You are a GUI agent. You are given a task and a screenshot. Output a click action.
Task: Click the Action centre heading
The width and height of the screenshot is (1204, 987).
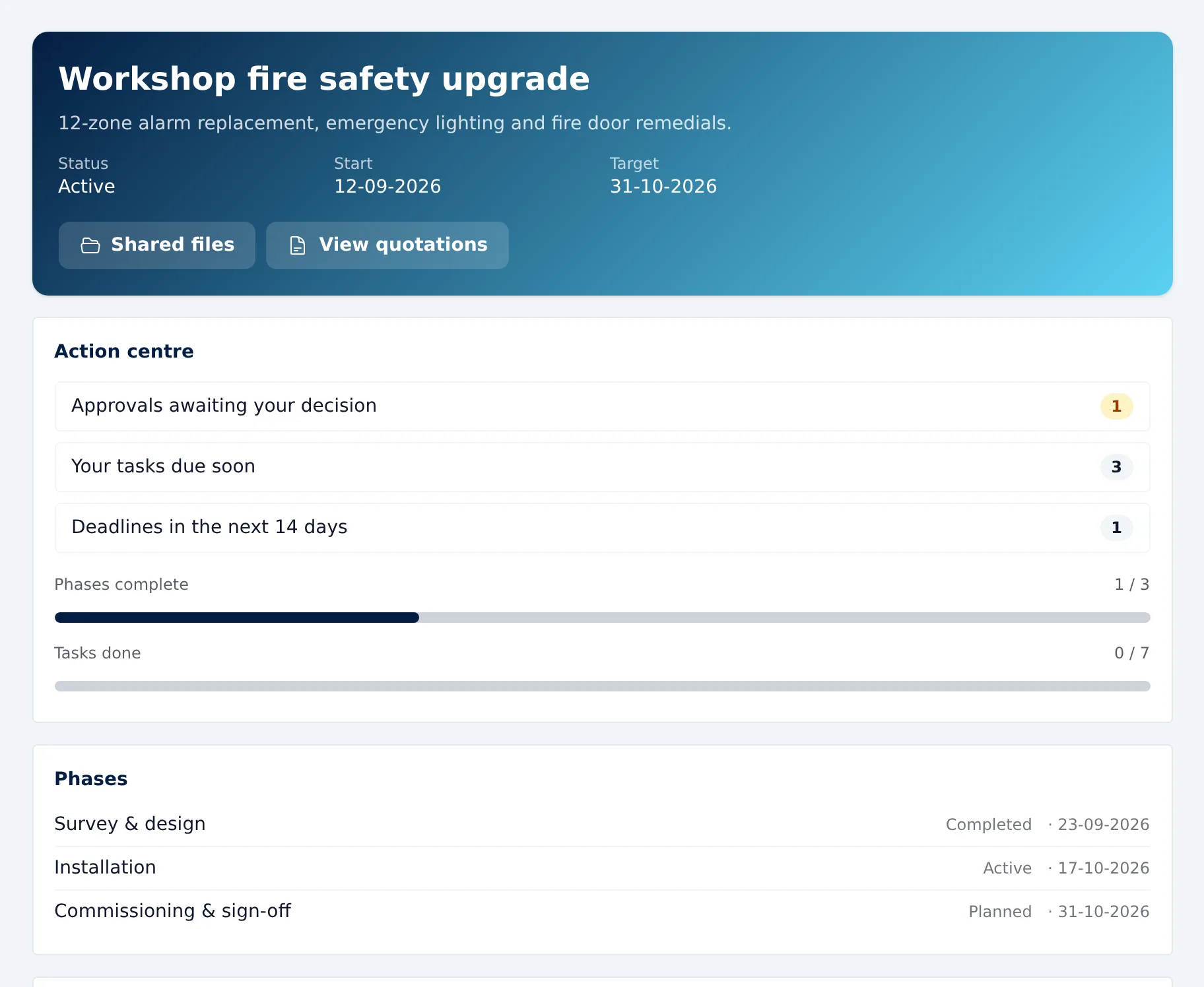coord(124,352)
